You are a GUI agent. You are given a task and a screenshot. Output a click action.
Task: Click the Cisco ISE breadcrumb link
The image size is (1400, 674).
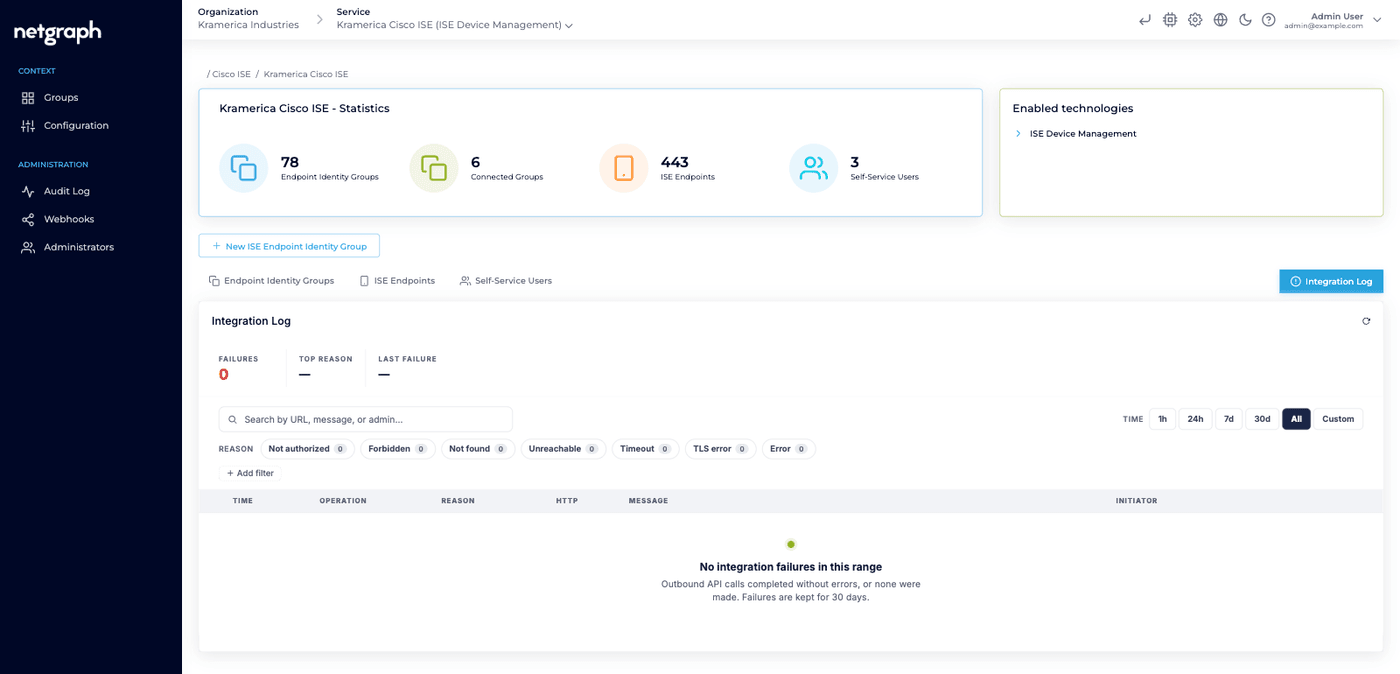click(x=231, y=74)
